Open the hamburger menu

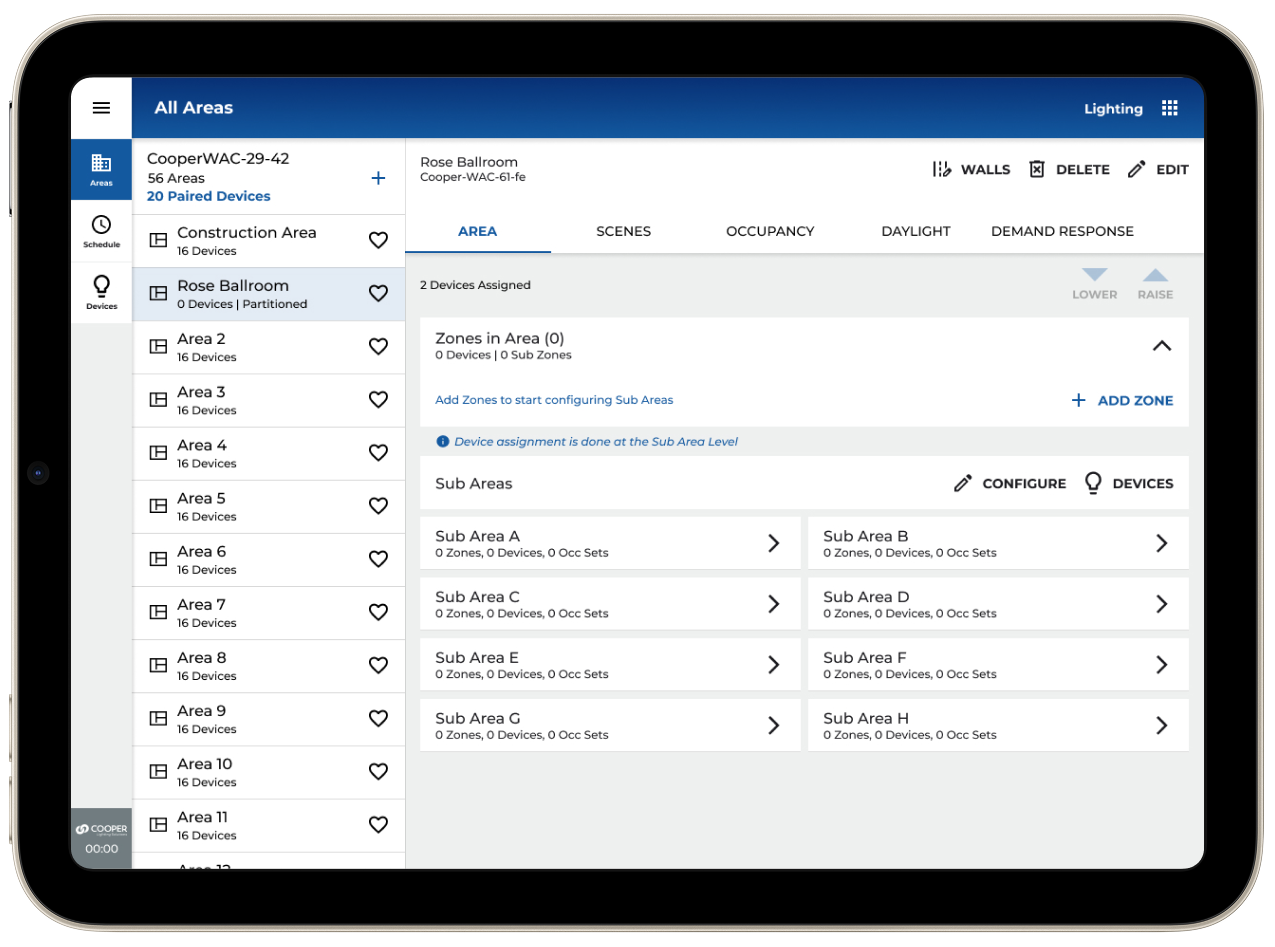point(101,108)
